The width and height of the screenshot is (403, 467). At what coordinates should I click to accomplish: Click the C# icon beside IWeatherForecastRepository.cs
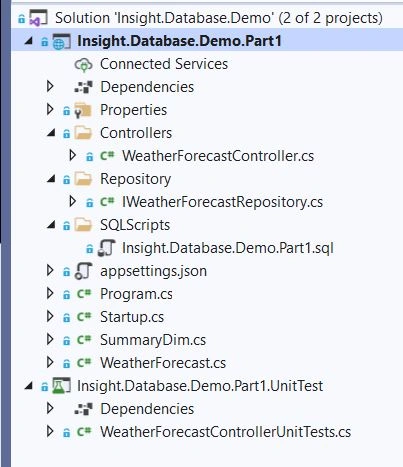pyautogui.click(x=107, y=202)
